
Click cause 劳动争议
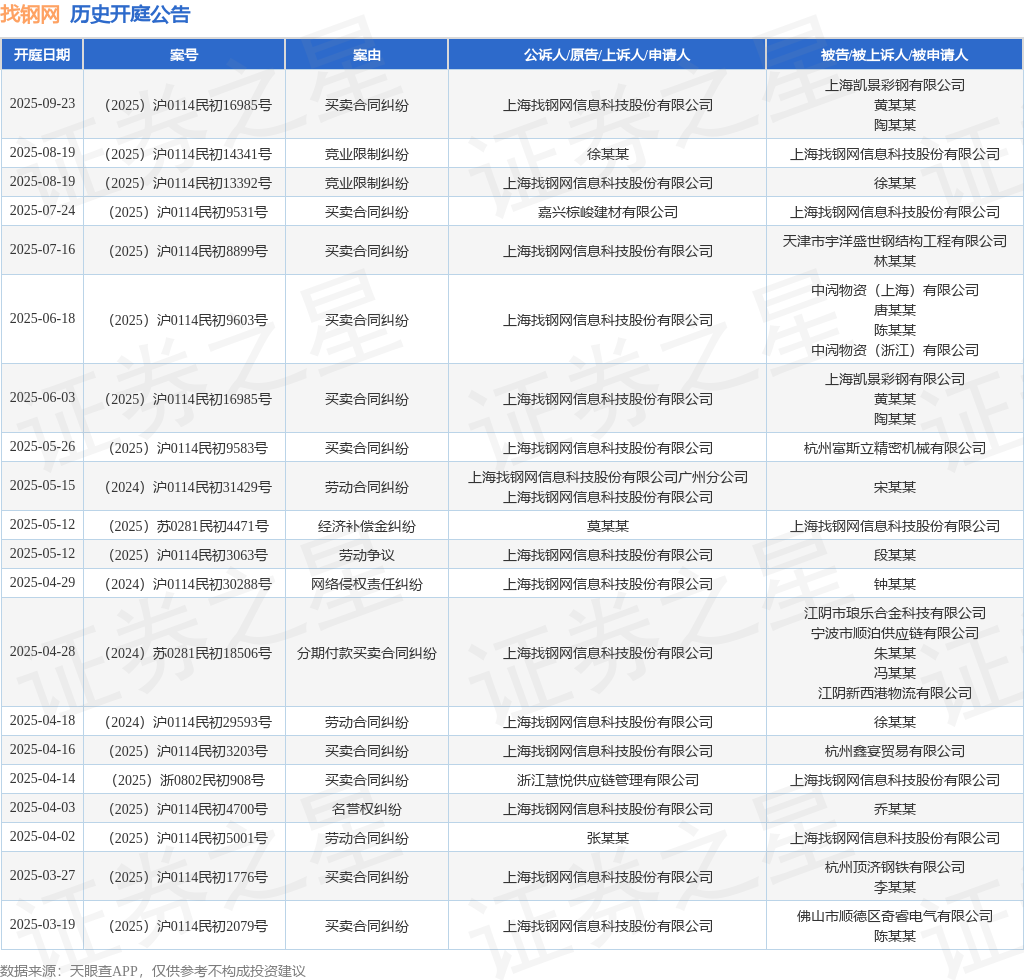pyautogui.click(x=366, y=555)
